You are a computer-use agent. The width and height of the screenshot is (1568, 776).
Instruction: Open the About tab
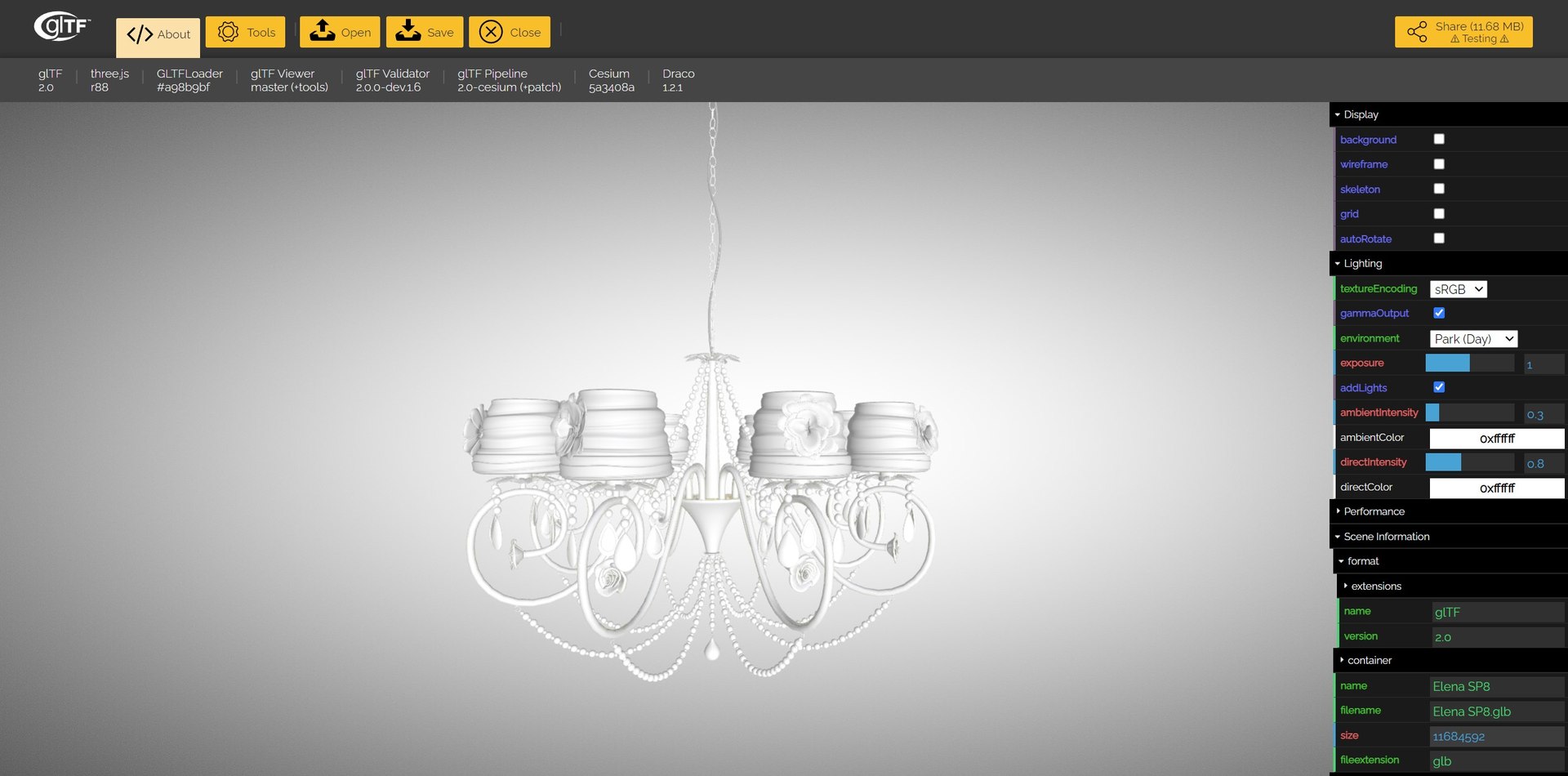tap(158, 38)
